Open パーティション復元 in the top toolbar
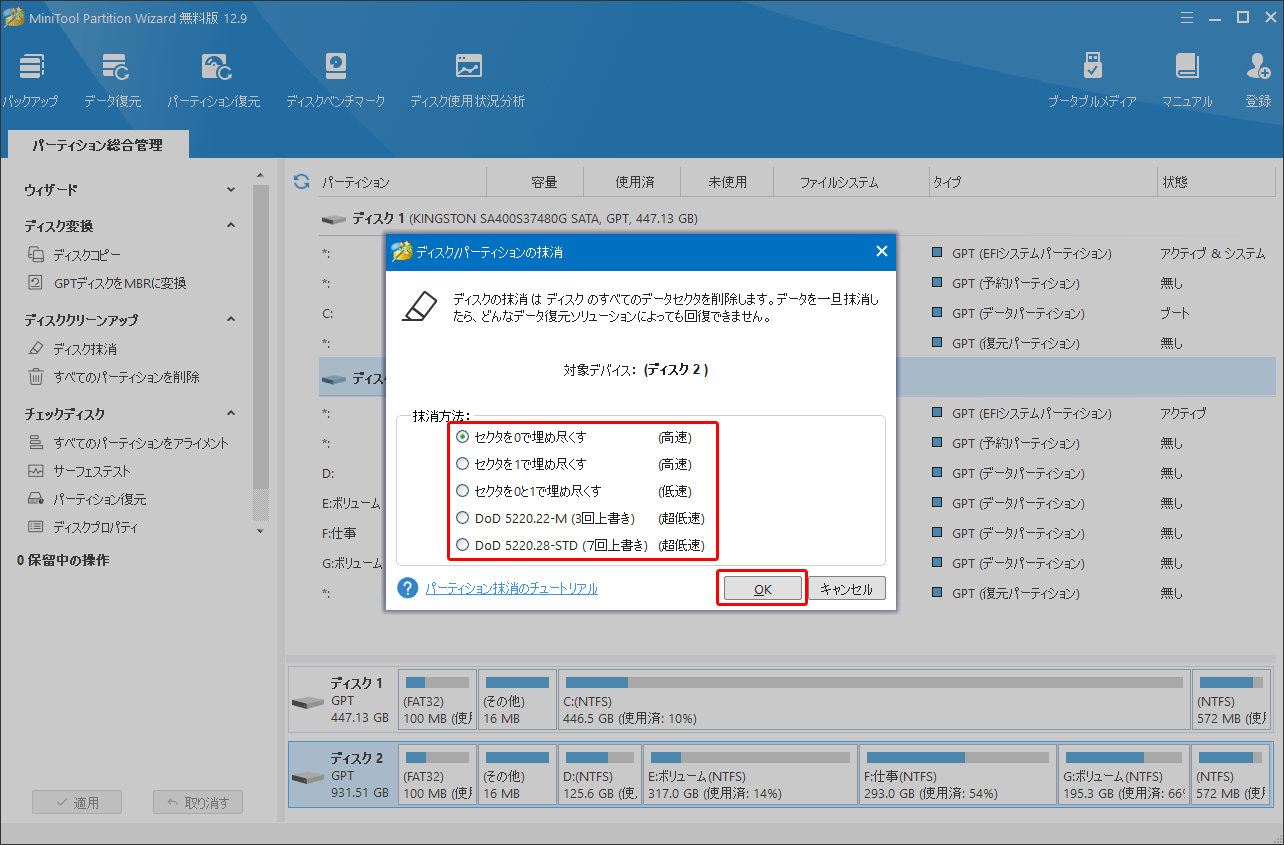The width and height of the screenshot is (1284, 845). tap(213, 80)
